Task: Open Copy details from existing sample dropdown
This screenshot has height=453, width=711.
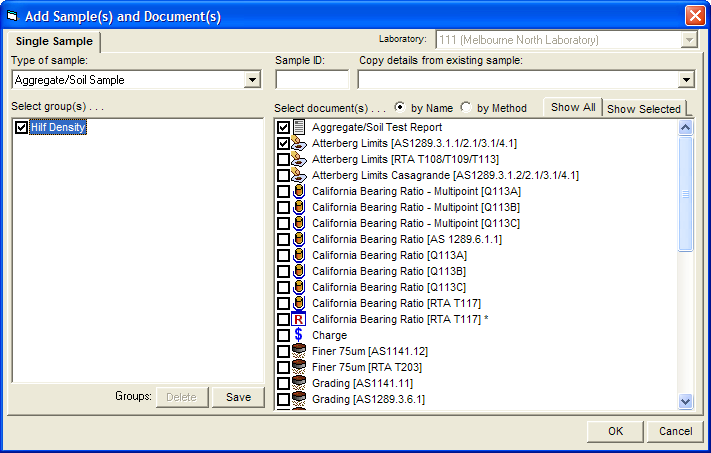Action: [x=686, y=80]
